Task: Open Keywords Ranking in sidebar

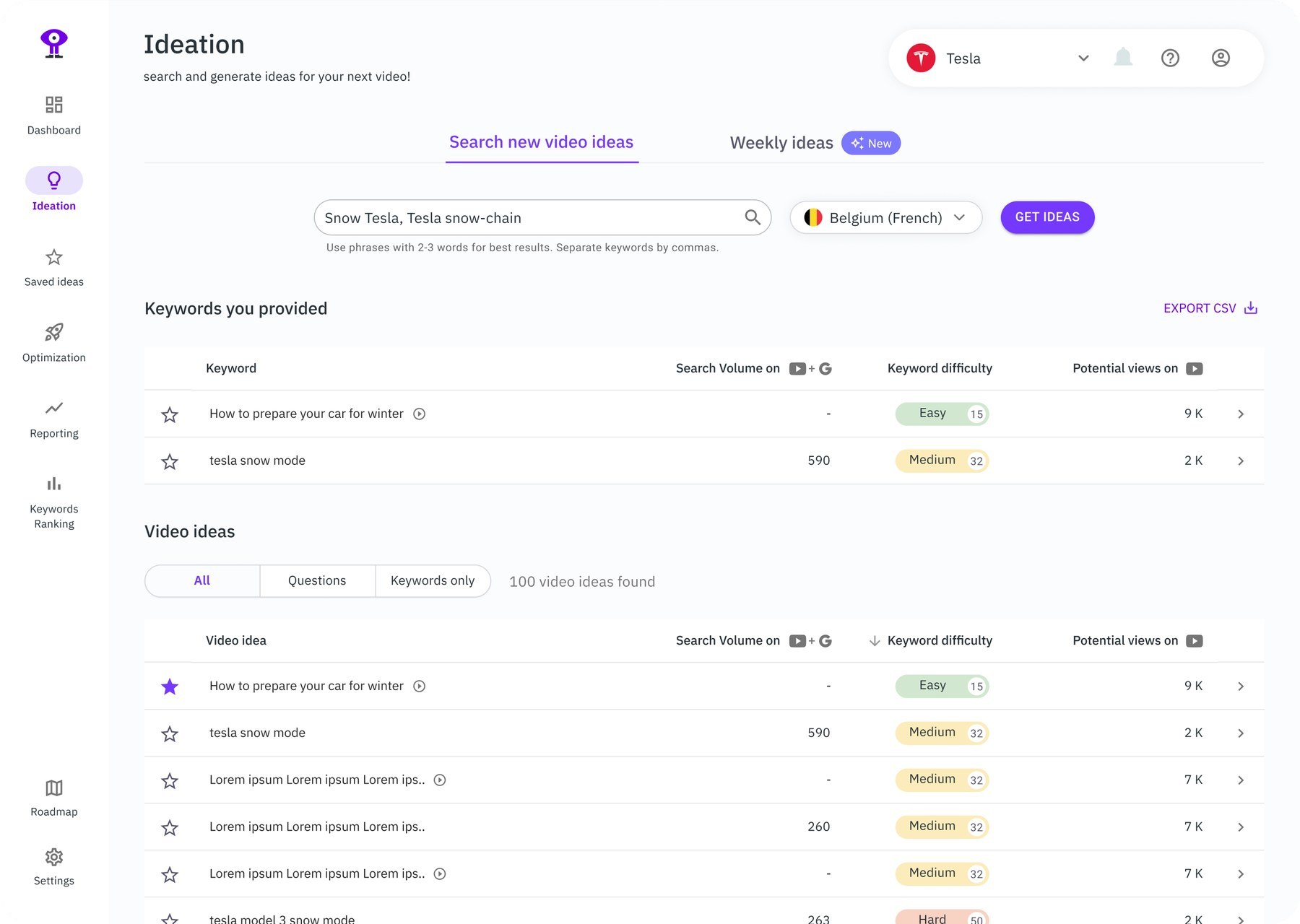Action: 54,502
